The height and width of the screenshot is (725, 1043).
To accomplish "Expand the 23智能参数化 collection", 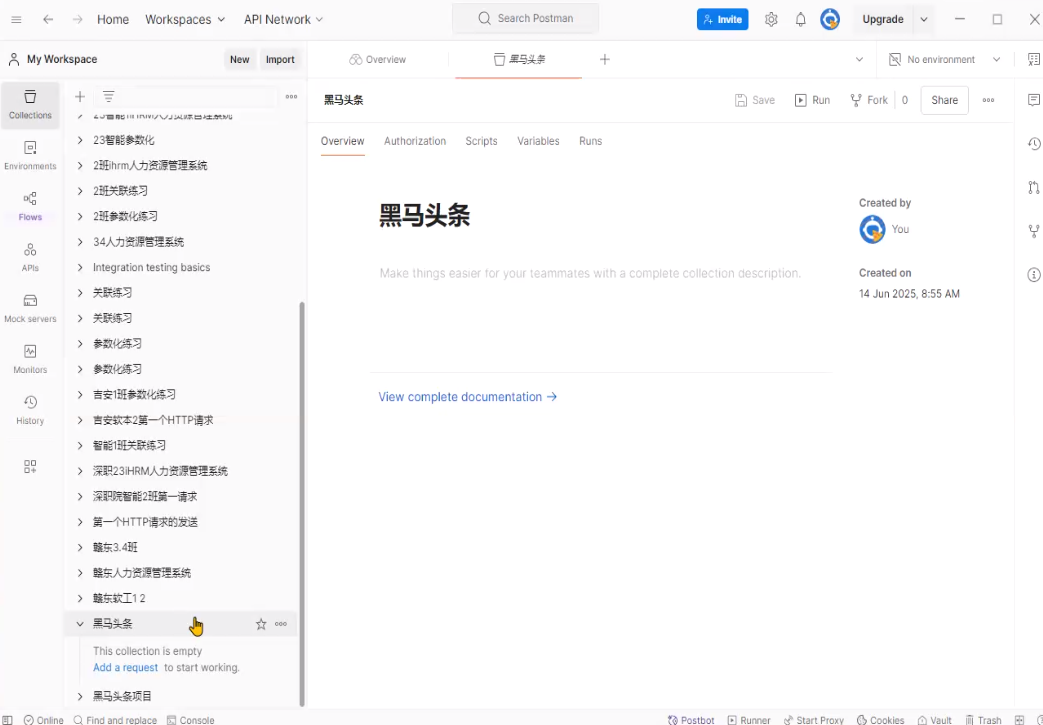I will (x=80, y=140).
